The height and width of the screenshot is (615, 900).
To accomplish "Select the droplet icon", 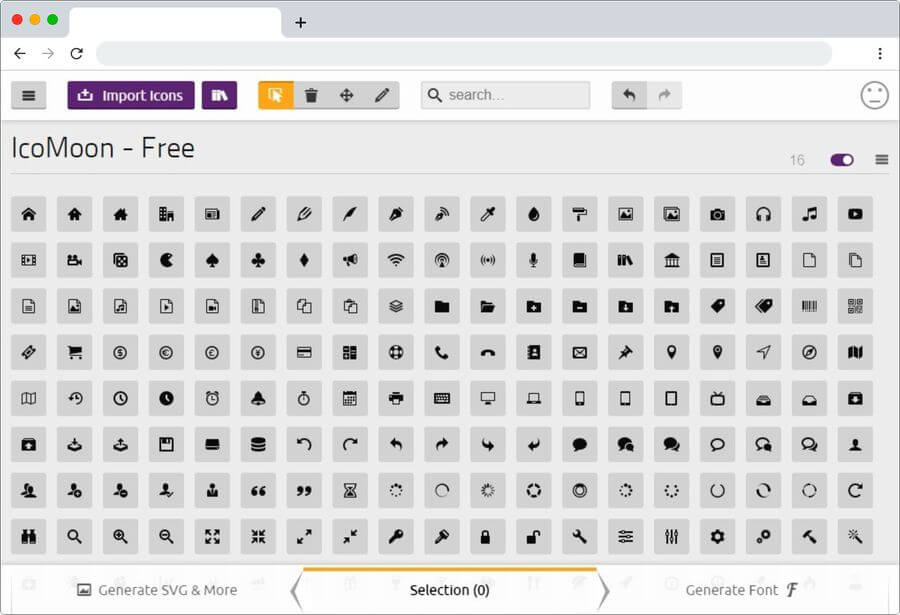I will click(x=534, y=214).
